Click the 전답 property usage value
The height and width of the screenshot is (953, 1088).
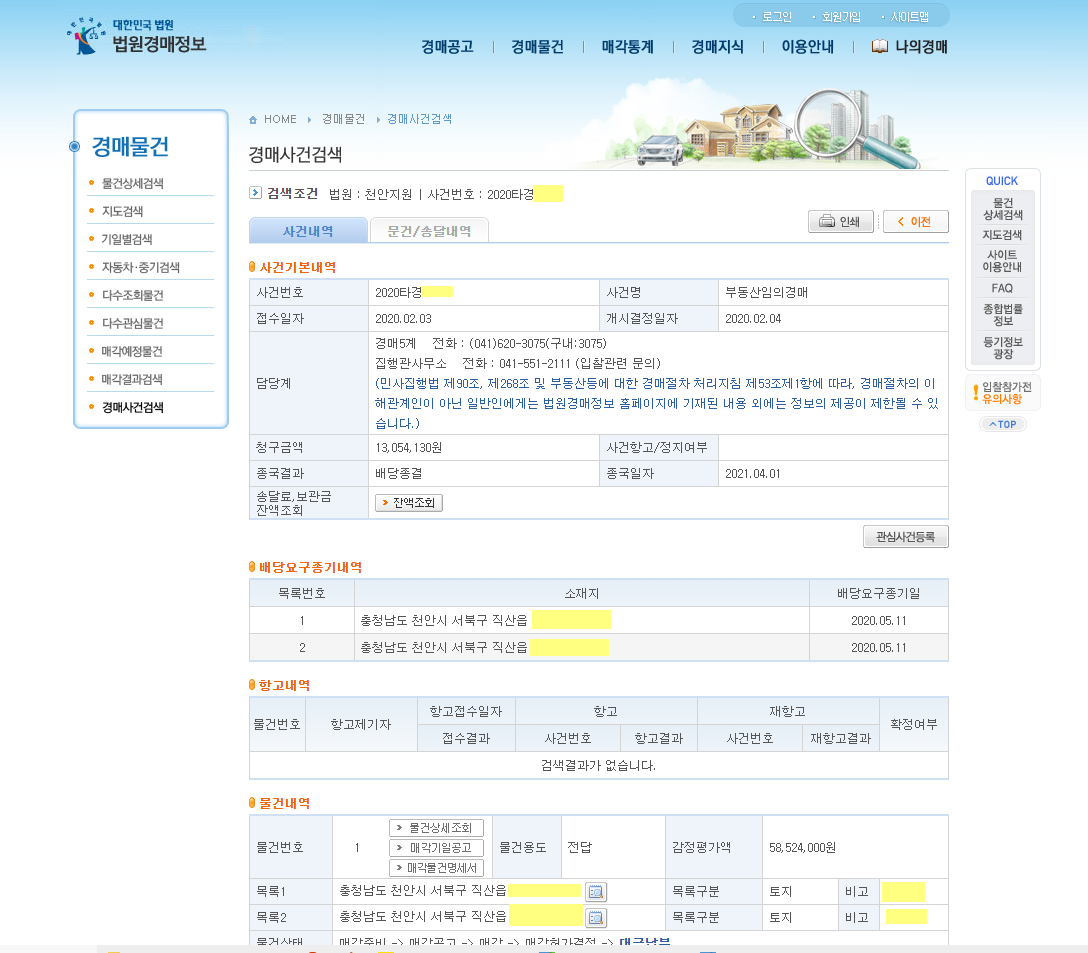point(579,847)
